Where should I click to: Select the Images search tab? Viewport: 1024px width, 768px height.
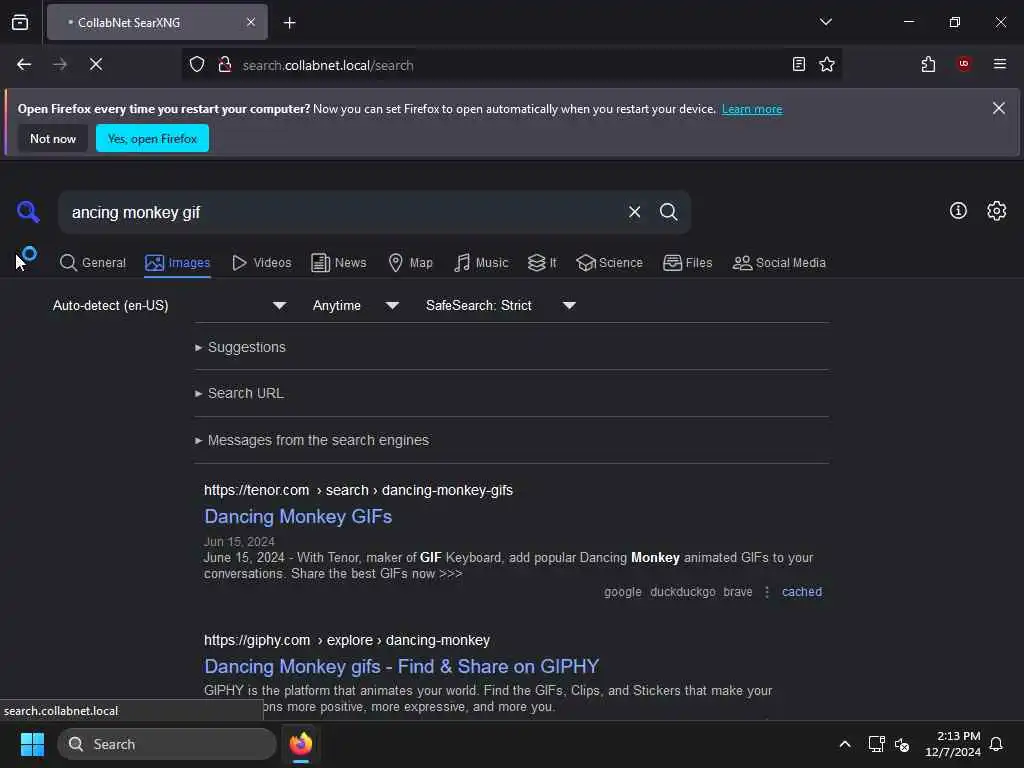[x=177, y=263]
